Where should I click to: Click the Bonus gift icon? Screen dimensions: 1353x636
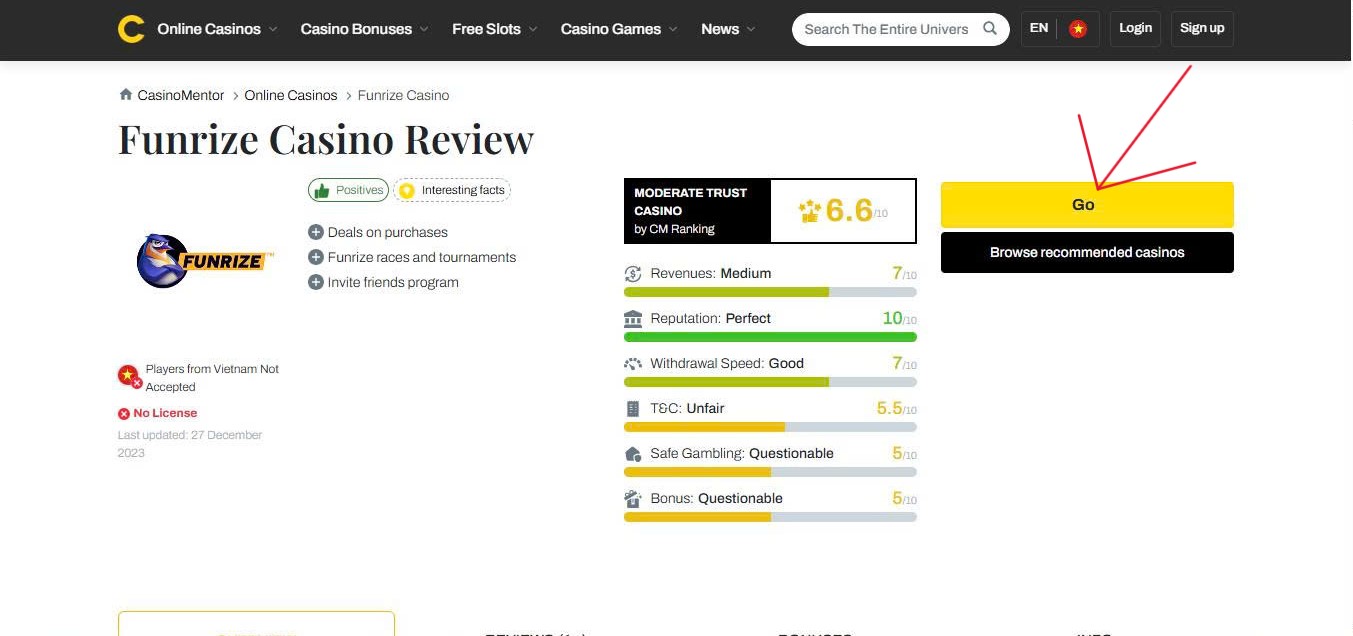click(633, 498)
